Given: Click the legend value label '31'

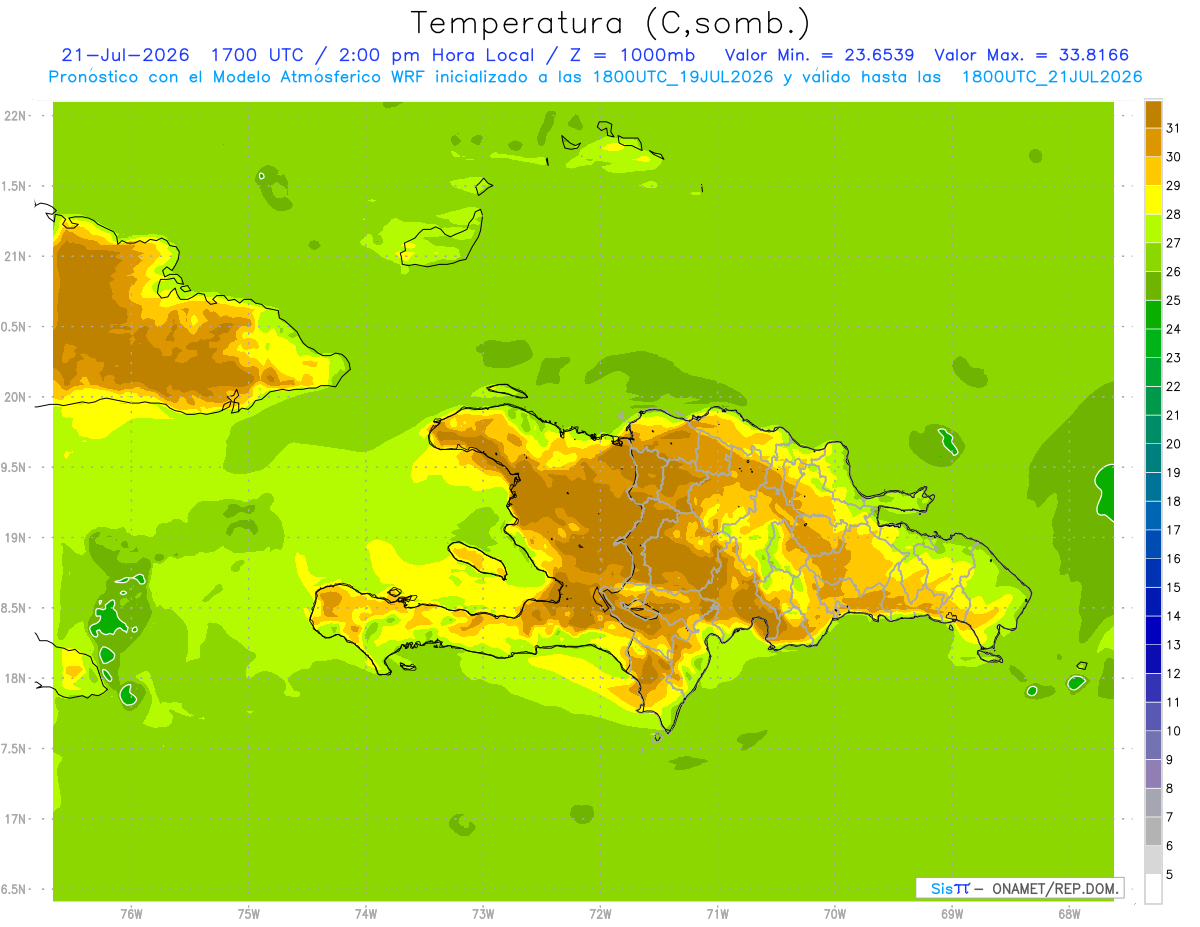Looking at the screenshot, I should coord(1173,128).
